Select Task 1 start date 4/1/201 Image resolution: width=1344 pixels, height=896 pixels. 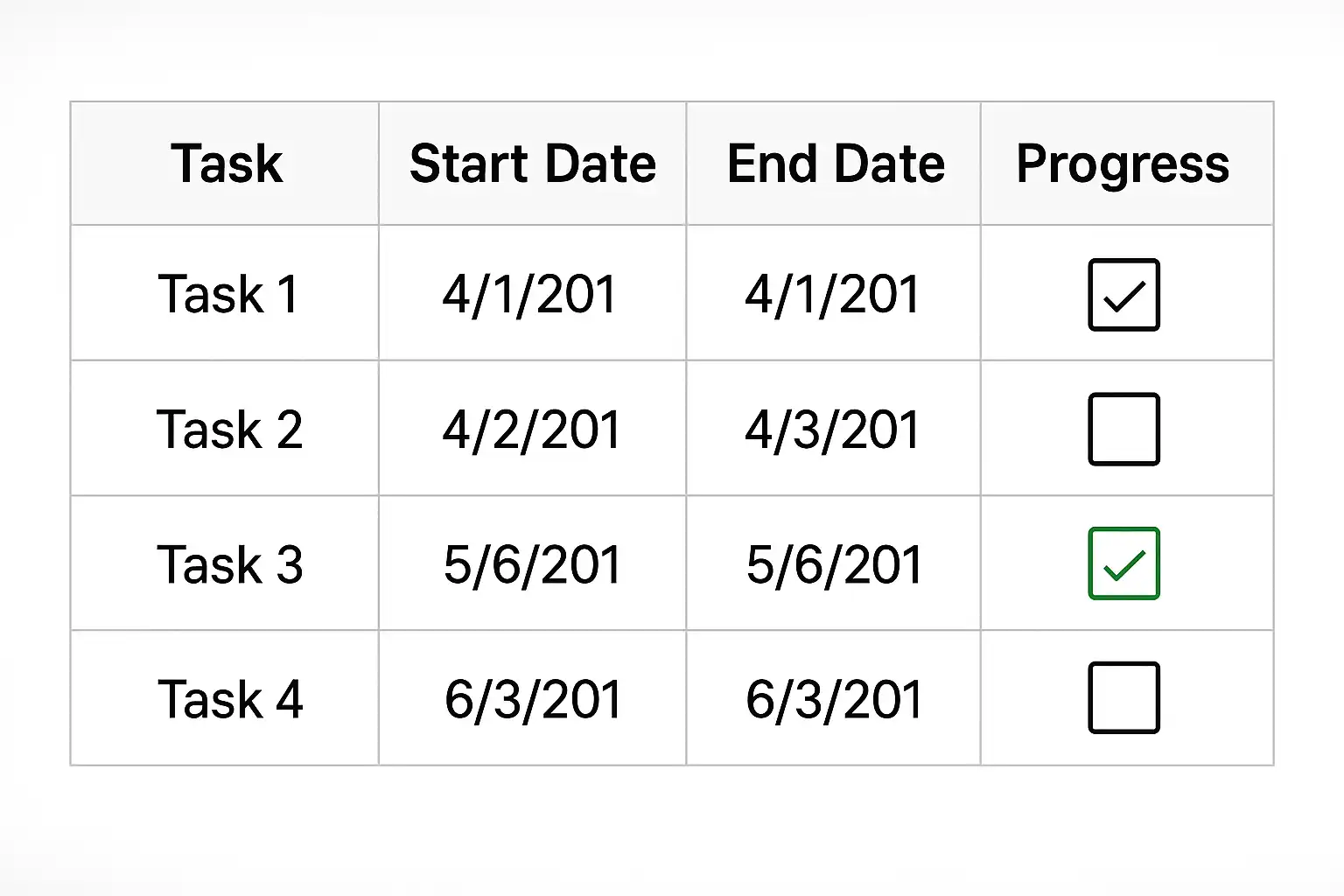529,294
